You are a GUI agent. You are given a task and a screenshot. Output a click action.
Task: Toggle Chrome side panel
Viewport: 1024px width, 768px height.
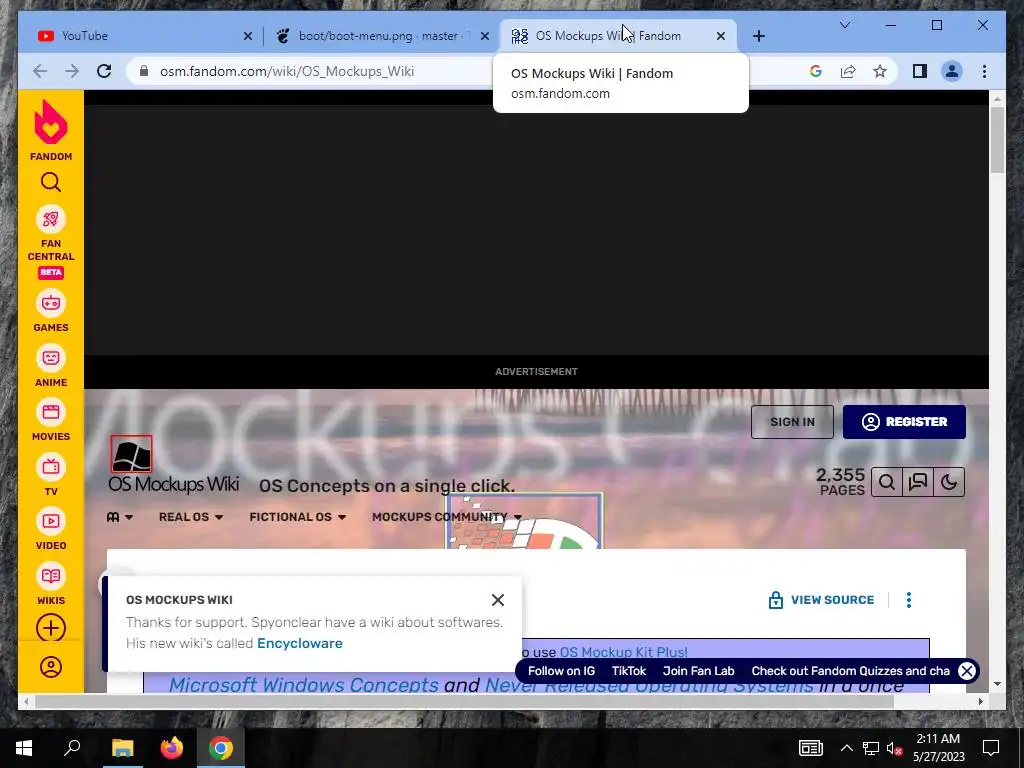920,71
